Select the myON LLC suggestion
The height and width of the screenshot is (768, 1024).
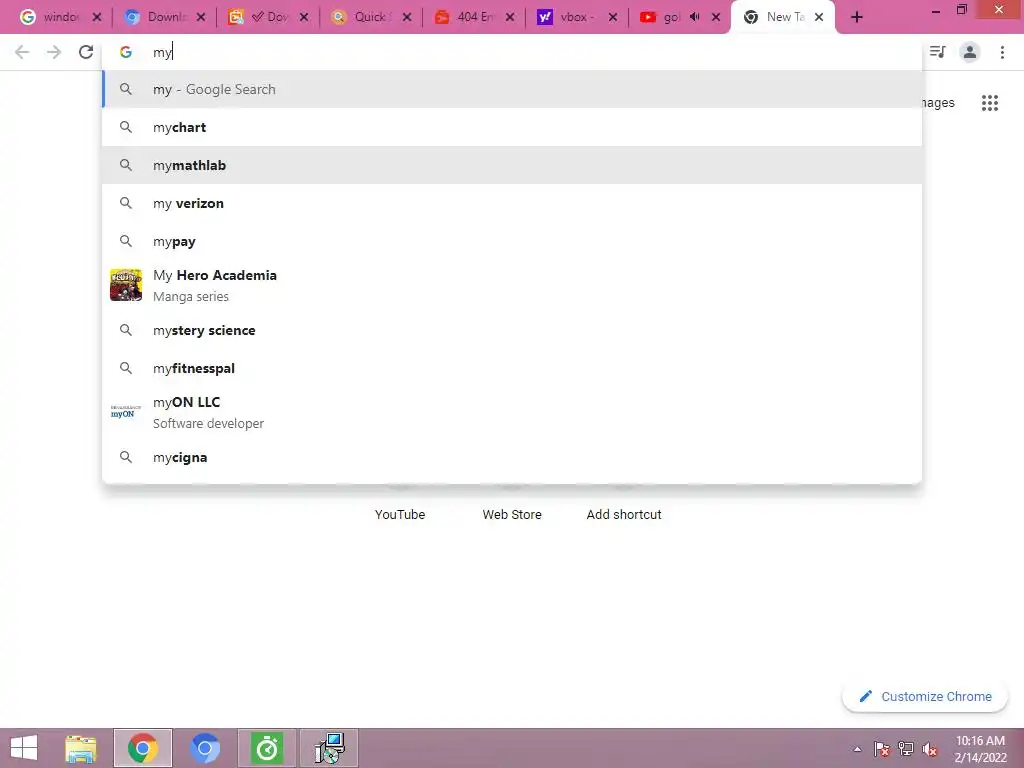(512, 412)
